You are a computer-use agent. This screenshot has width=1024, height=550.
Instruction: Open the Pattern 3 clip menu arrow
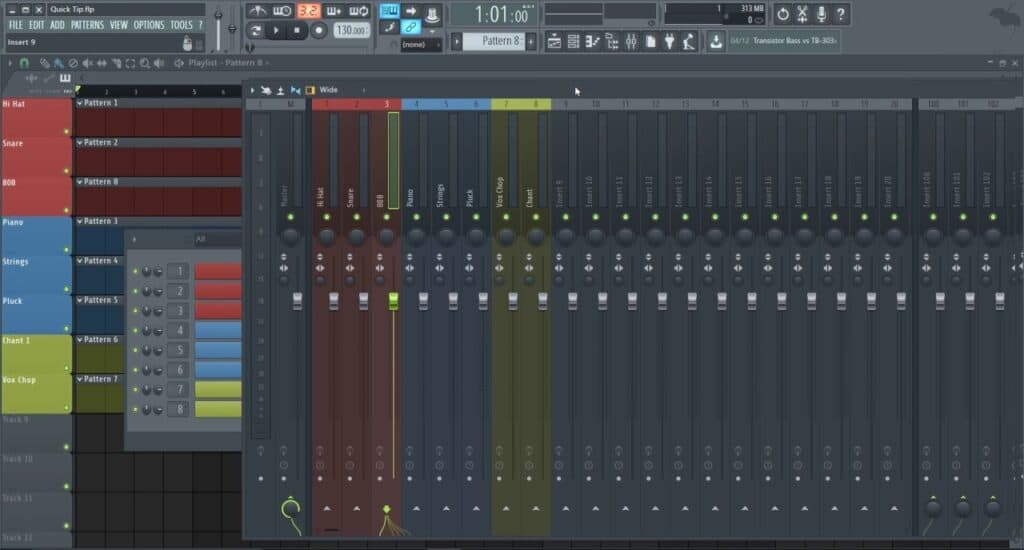(x=80, y=221)
